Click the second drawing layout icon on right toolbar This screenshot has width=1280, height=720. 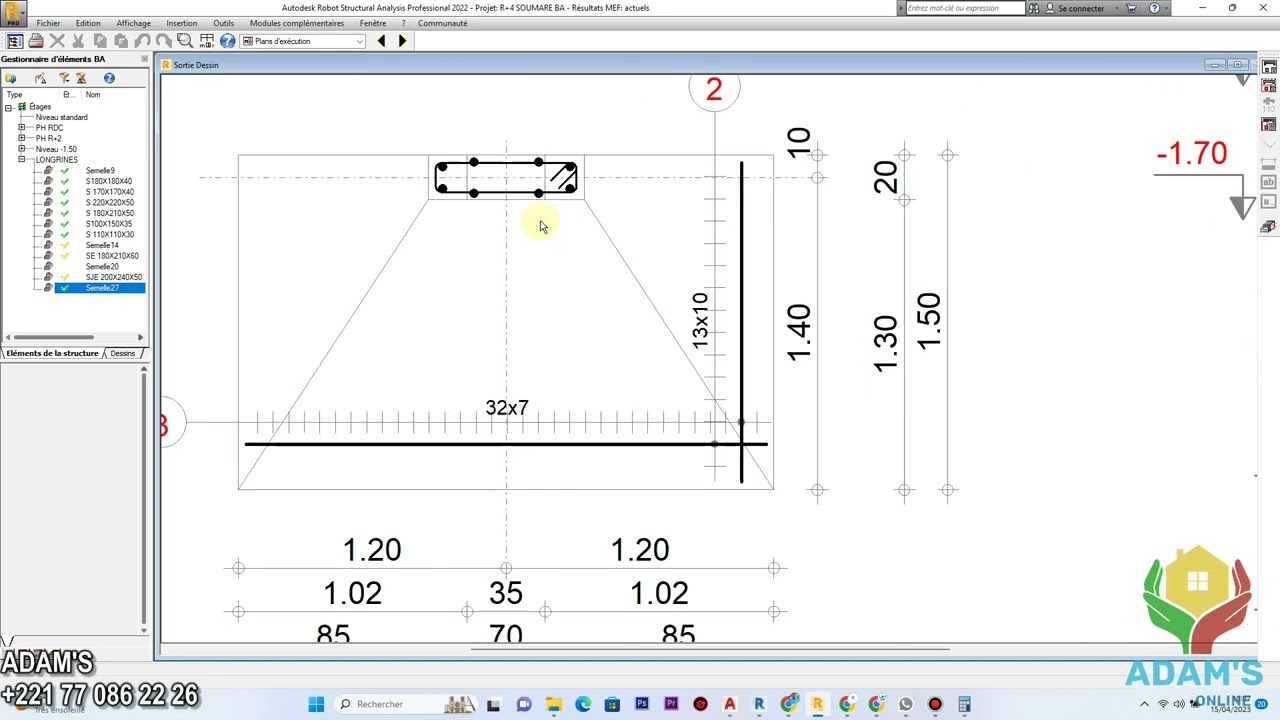point(1268,86)
